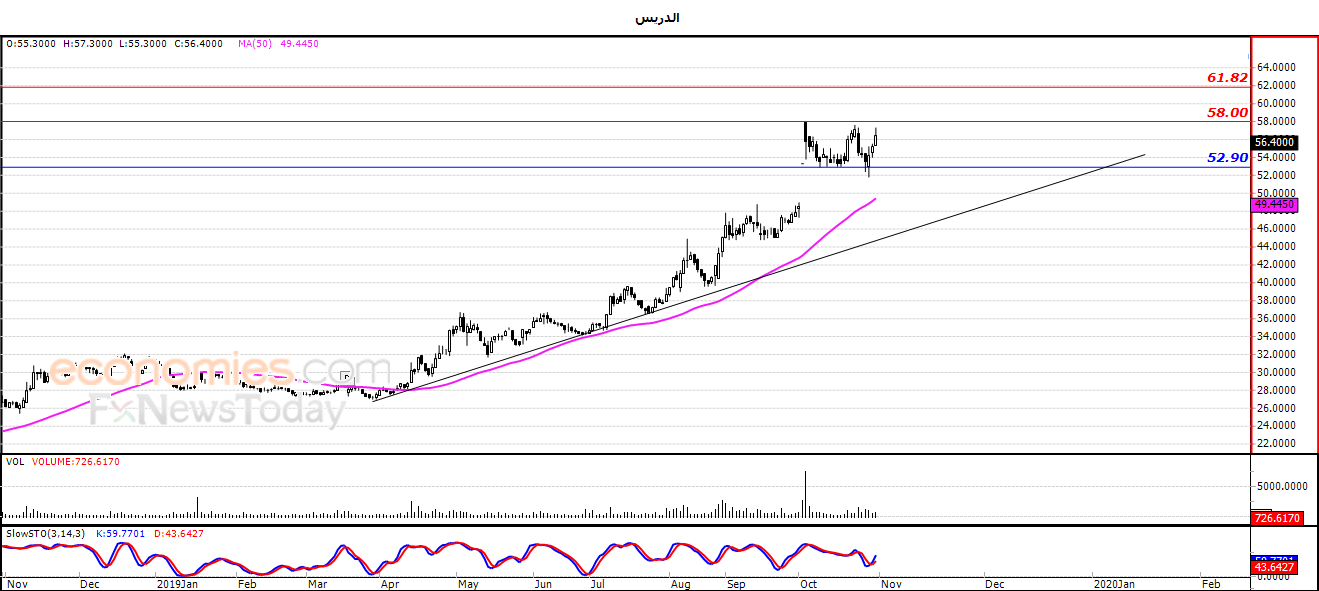Click the chart title الدريس
The height and width of the screenshot is (591, 1319).
click(x=658, y=18)
